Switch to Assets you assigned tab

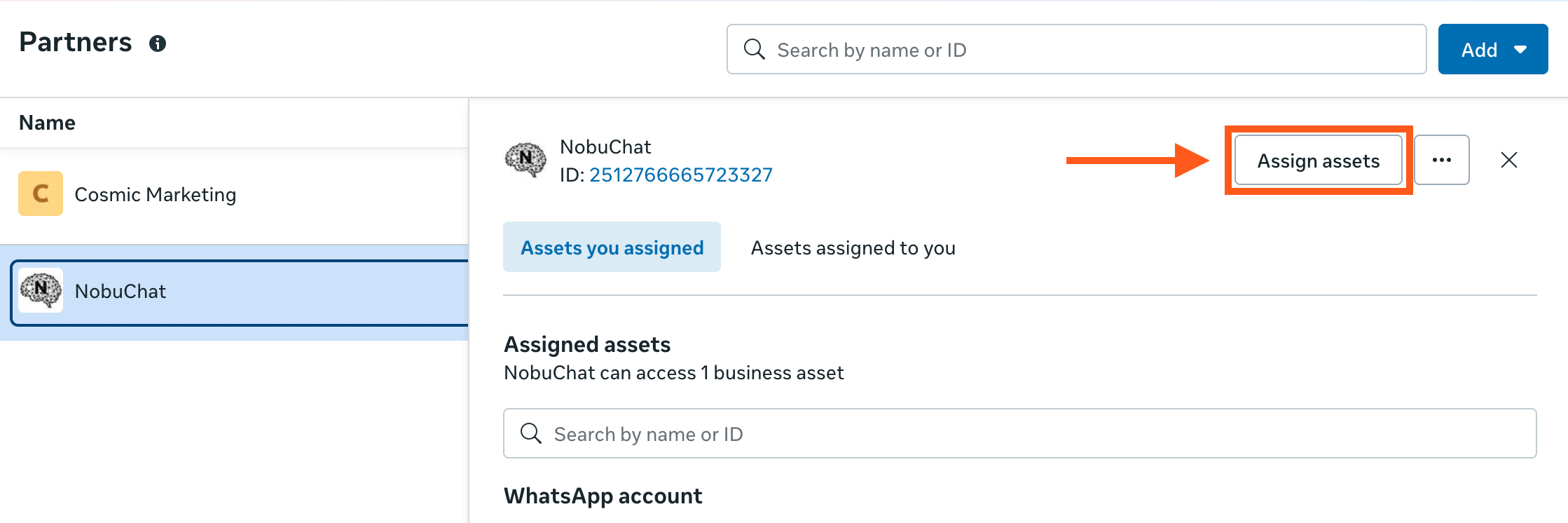click(x=612, y=247)
